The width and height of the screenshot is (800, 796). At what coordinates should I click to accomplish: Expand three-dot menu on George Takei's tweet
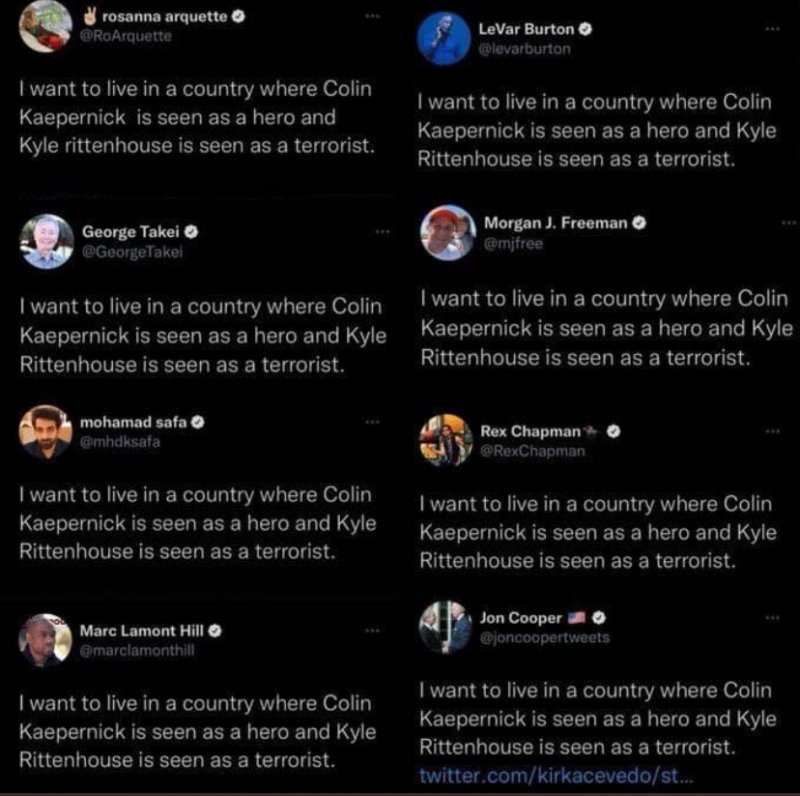(381, 231)
